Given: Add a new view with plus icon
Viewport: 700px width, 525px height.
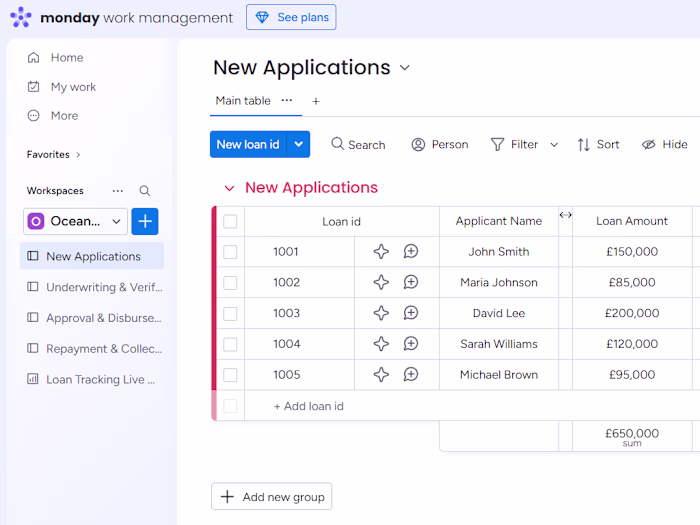Looking at the screenshot, I should point(316,101).
